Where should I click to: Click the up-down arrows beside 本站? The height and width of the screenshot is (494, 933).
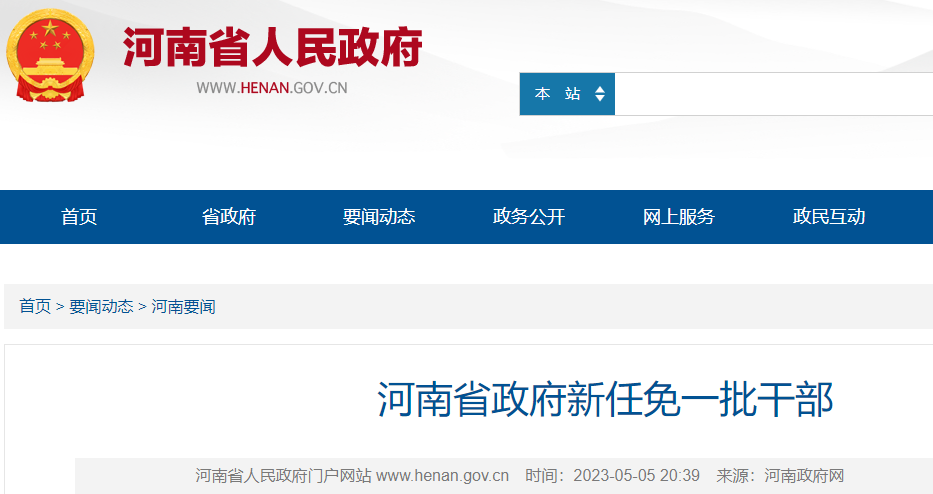click(600, 94)
